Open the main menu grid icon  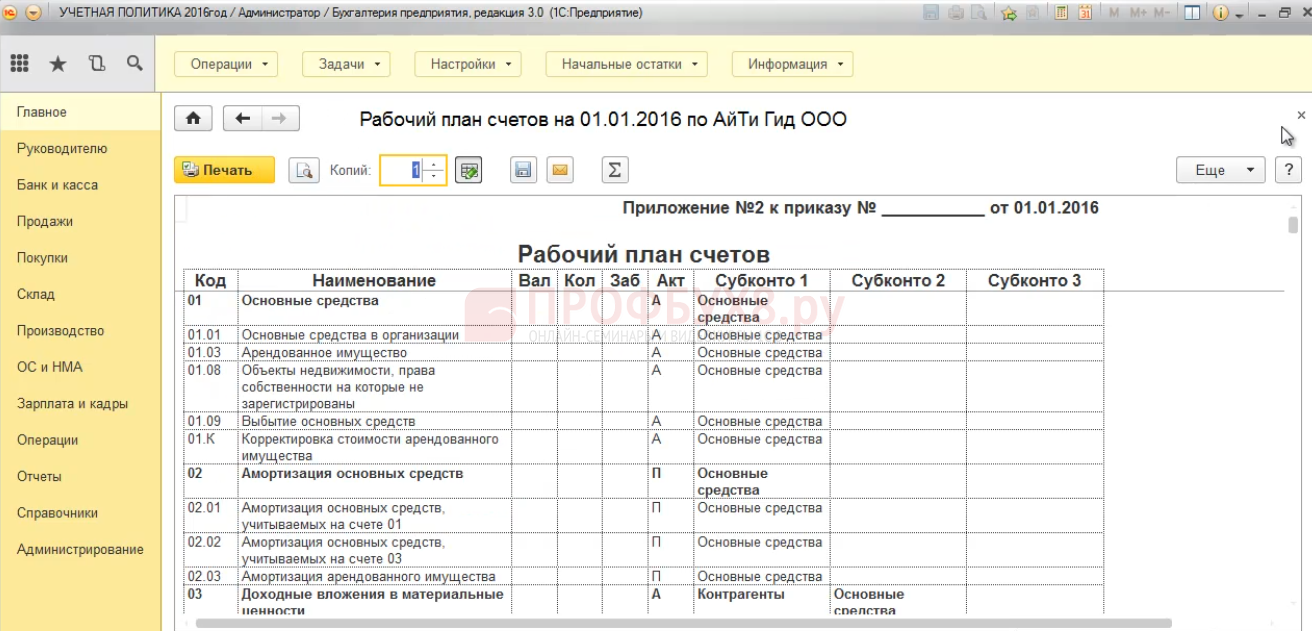point(20,62)
